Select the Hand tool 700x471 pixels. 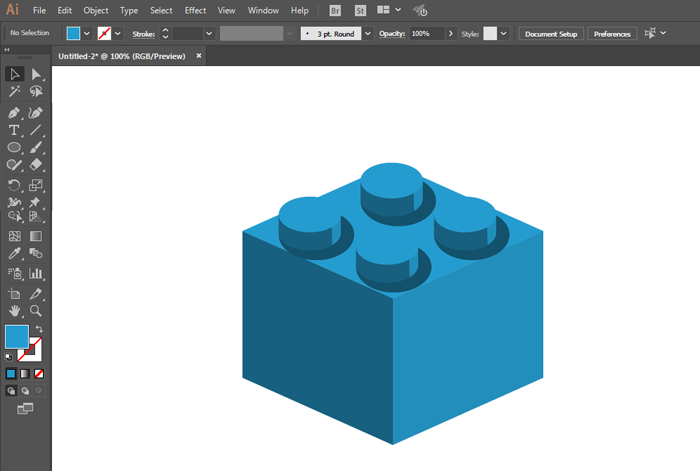coord(14,311)
